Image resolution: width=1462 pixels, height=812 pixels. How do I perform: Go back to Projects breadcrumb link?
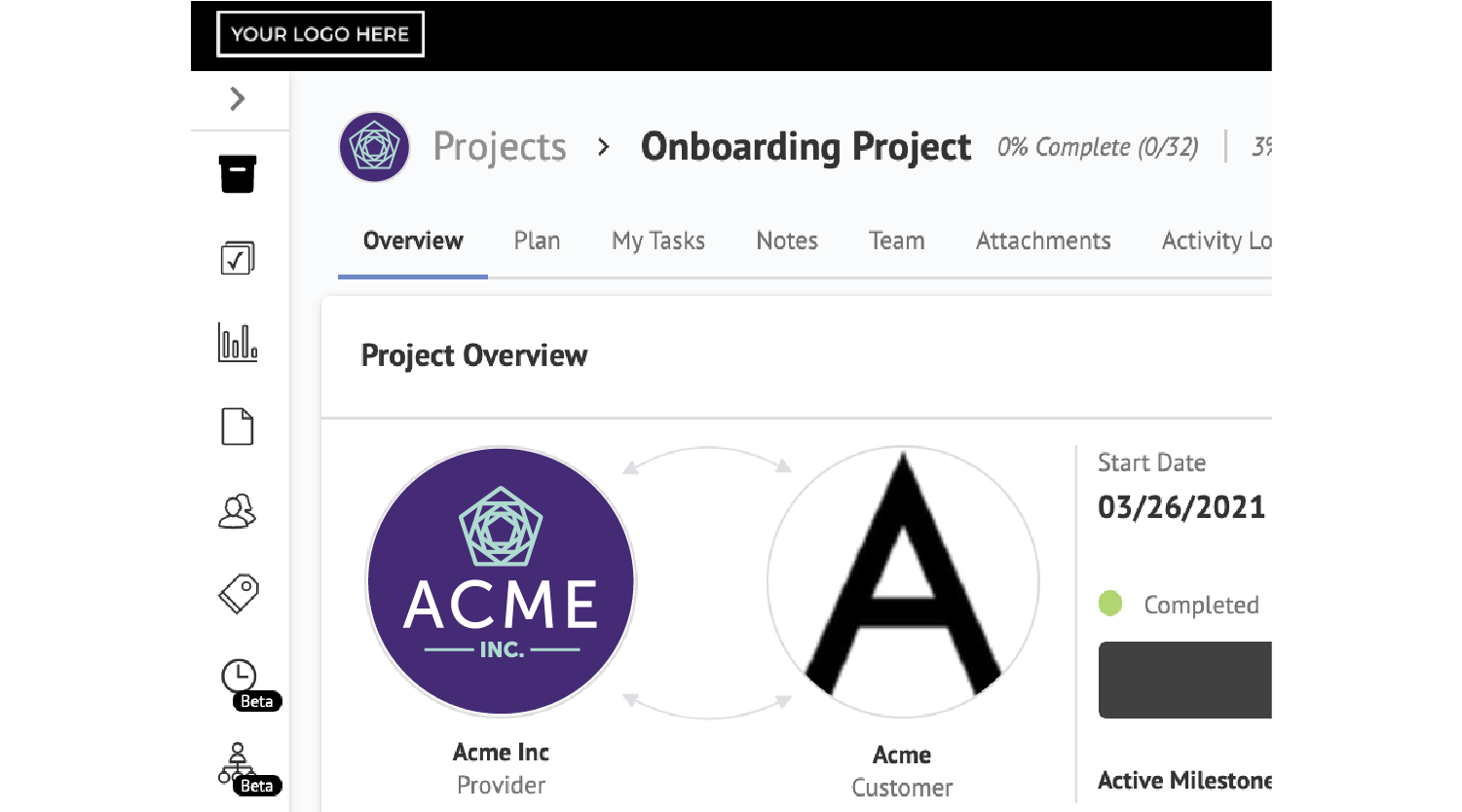[x=500, y=147]
